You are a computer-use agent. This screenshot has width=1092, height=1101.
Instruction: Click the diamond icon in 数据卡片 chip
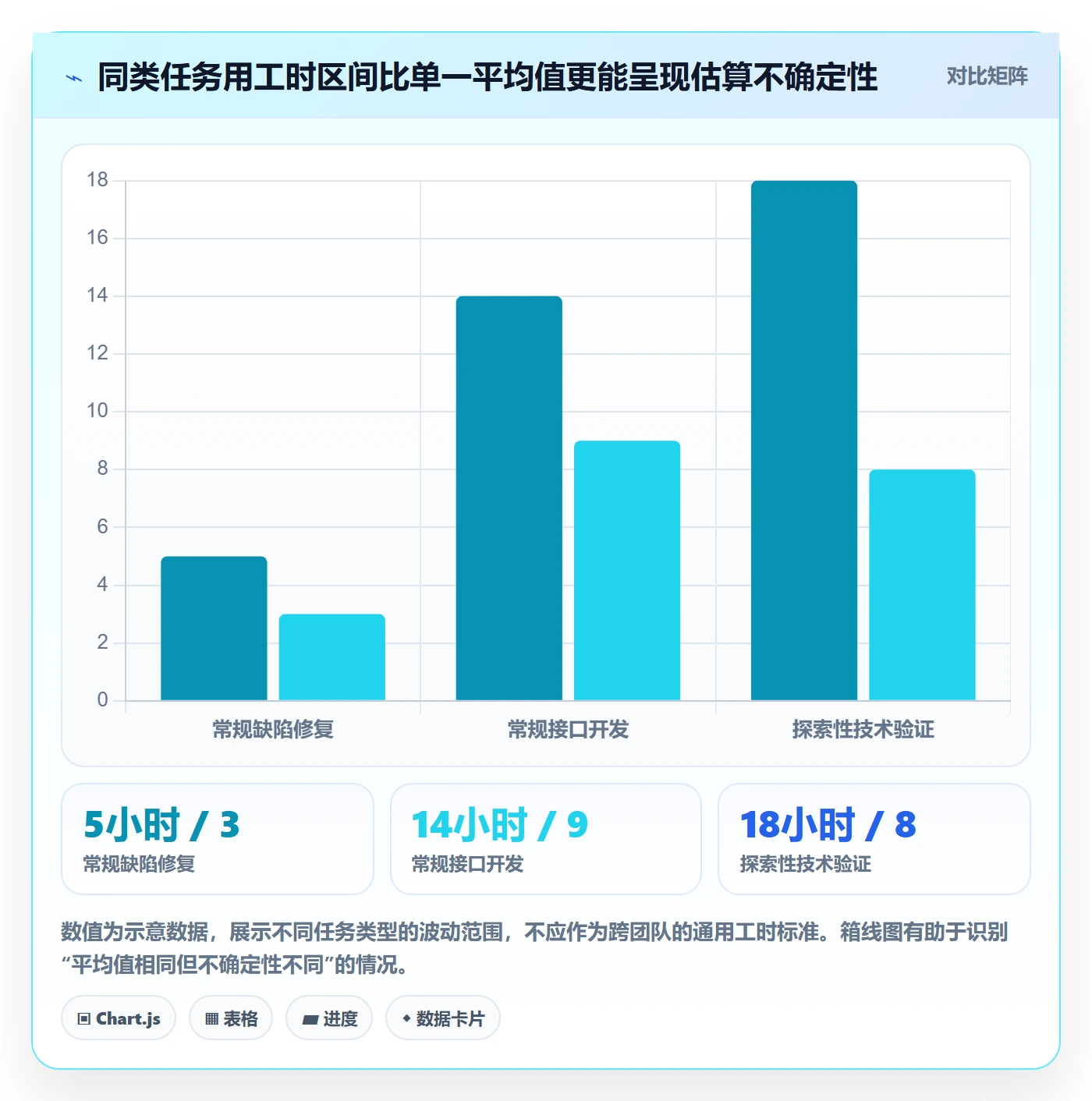coord(406,1018)
